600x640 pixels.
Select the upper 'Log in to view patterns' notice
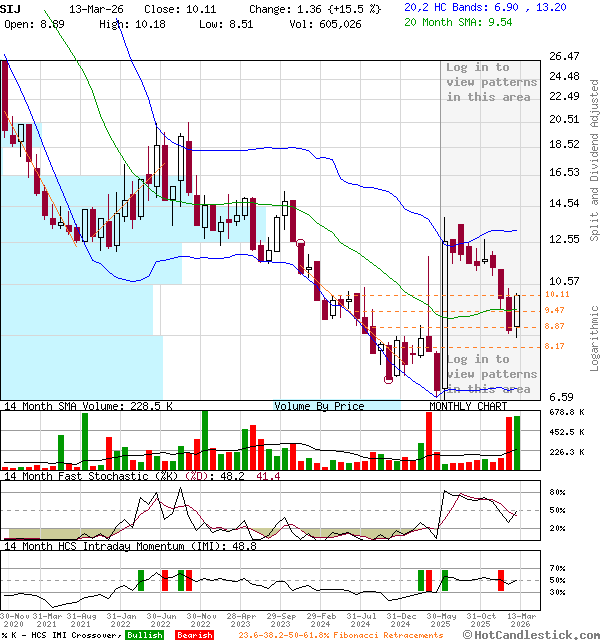491,82
